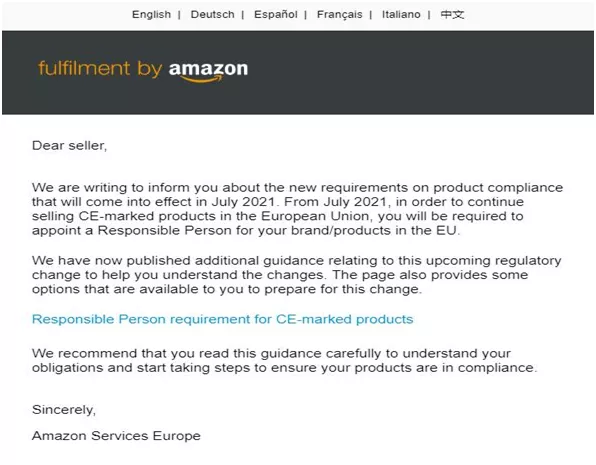Click the 'Sincerely,' closing line
This screenshot has height=465, width=596.
64,409
